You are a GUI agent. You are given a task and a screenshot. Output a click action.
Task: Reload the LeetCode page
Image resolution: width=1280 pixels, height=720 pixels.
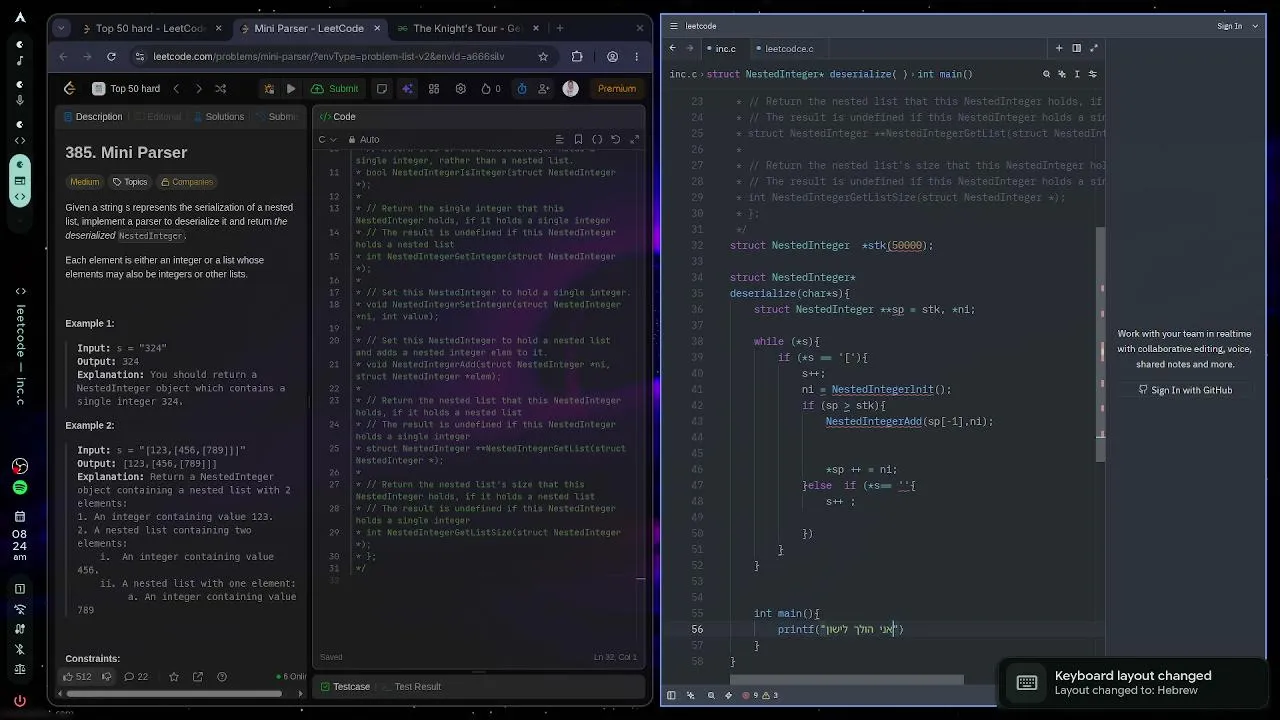pyautogui.click(x=111, y=57)
